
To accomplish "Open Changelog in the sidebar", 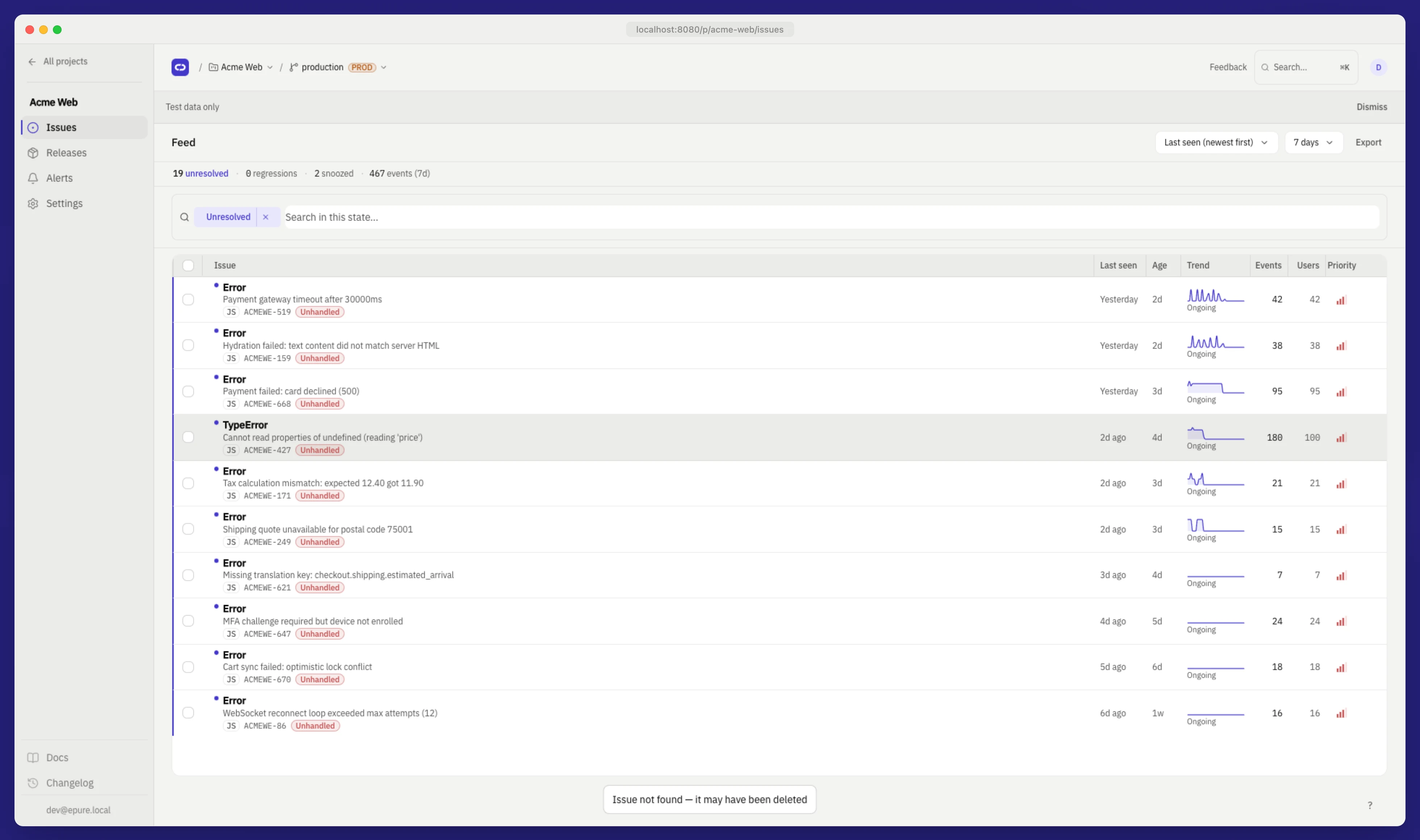I will point(84,783).
